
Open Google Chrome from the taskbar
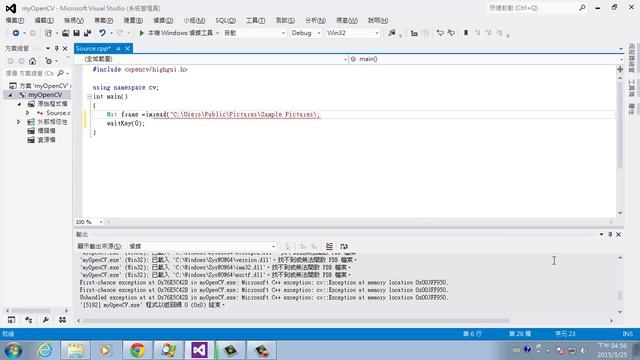138,350
